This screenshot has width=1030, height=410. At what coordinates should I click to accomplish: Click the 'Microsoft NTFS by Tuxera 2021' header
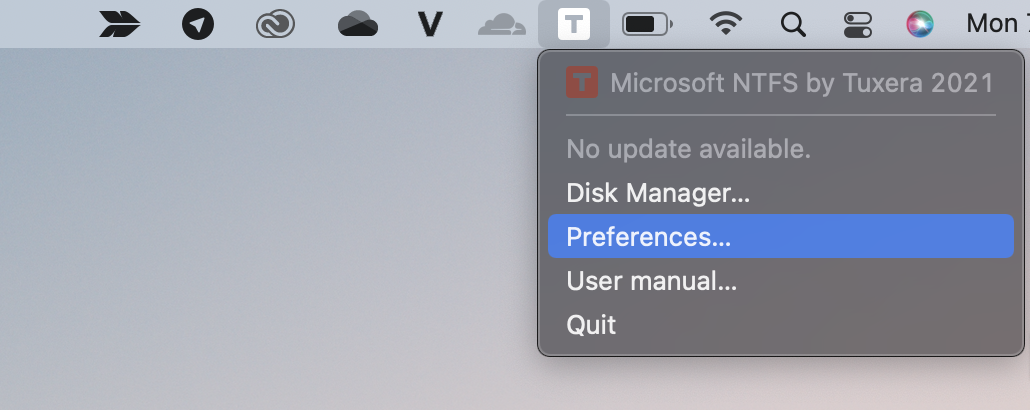(x=802, y=83)
